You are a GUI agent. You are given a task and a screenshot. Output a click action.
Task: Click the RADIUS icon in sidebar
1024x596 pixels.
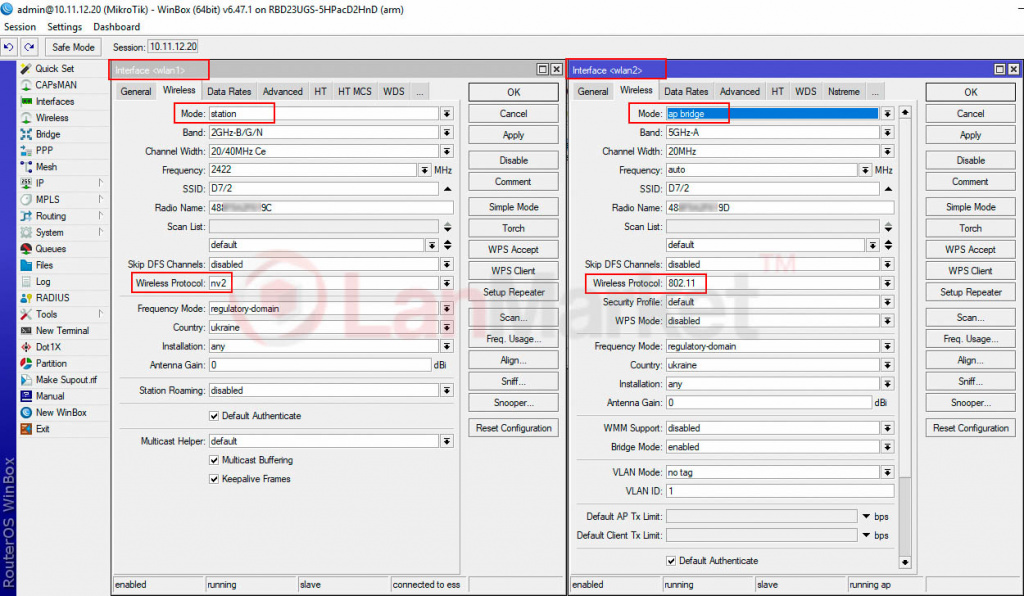pos(26,298)
